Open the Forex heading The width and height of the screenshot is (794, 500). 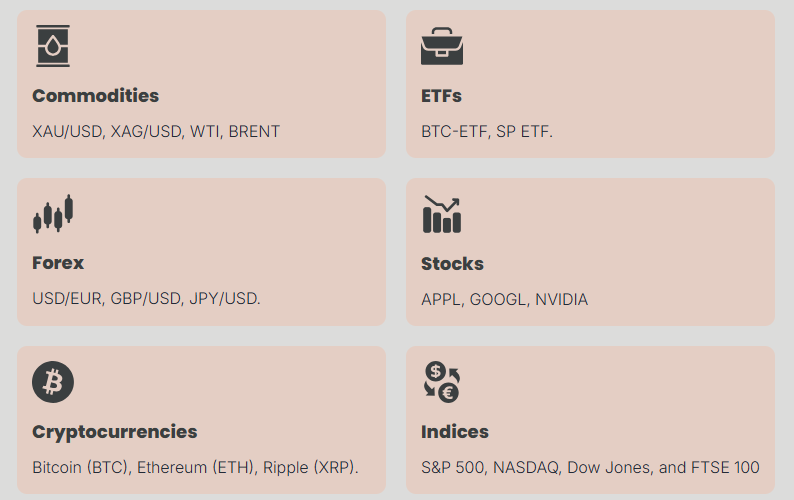pos(58,263)
